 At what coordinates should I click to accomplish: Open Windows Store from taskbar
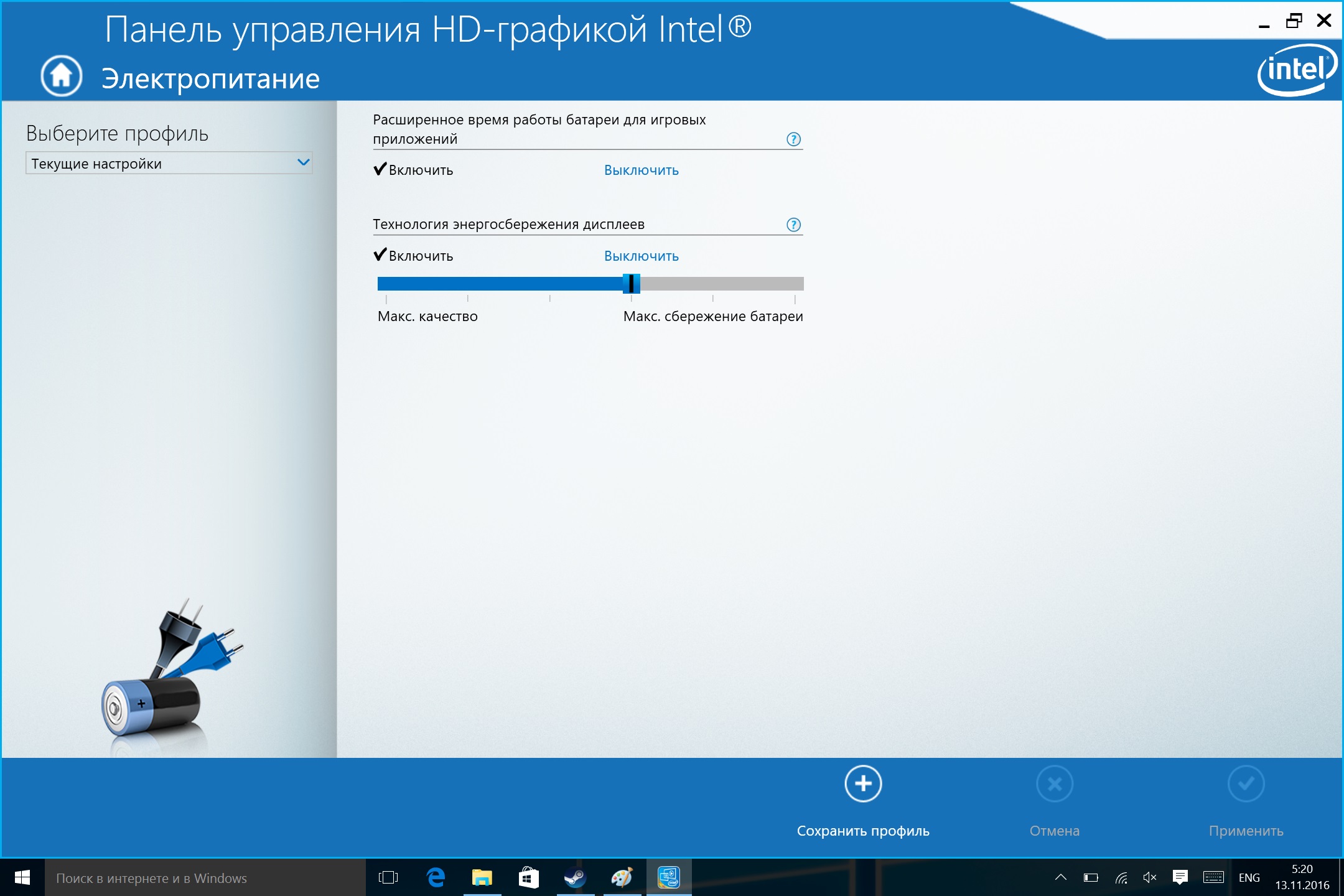528,877
